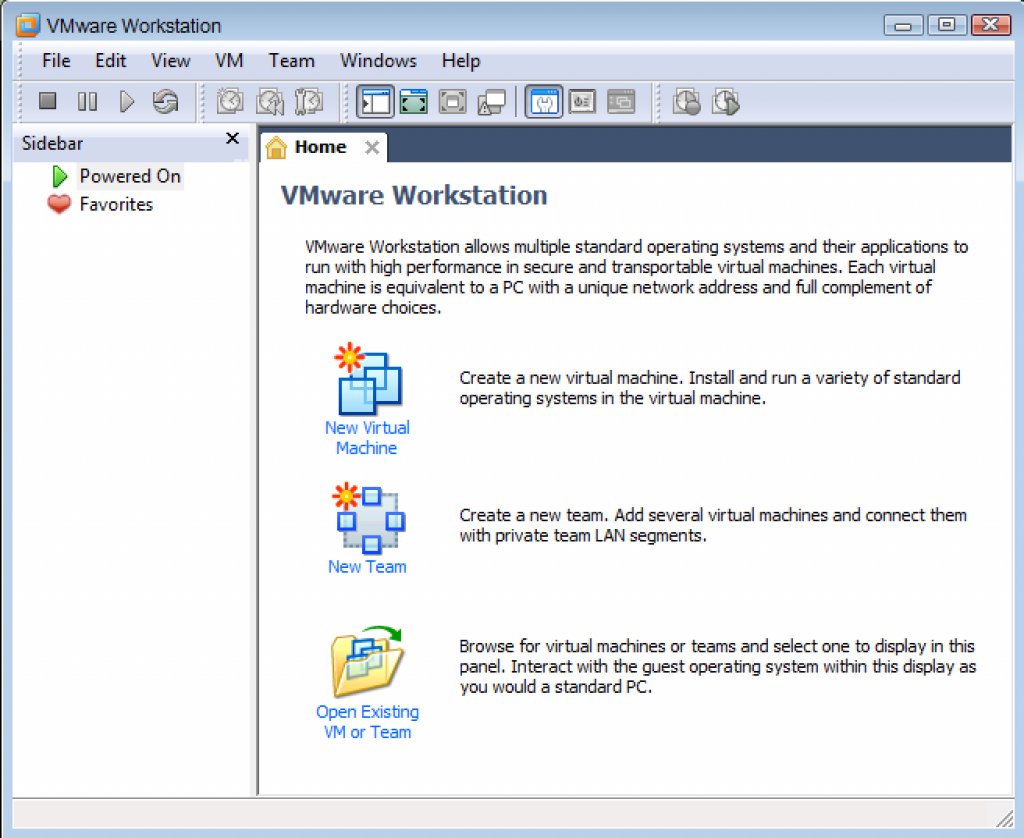Select Powered On in the sidebar
This screenshot has height=838, width=1024.
click(130, 176)
